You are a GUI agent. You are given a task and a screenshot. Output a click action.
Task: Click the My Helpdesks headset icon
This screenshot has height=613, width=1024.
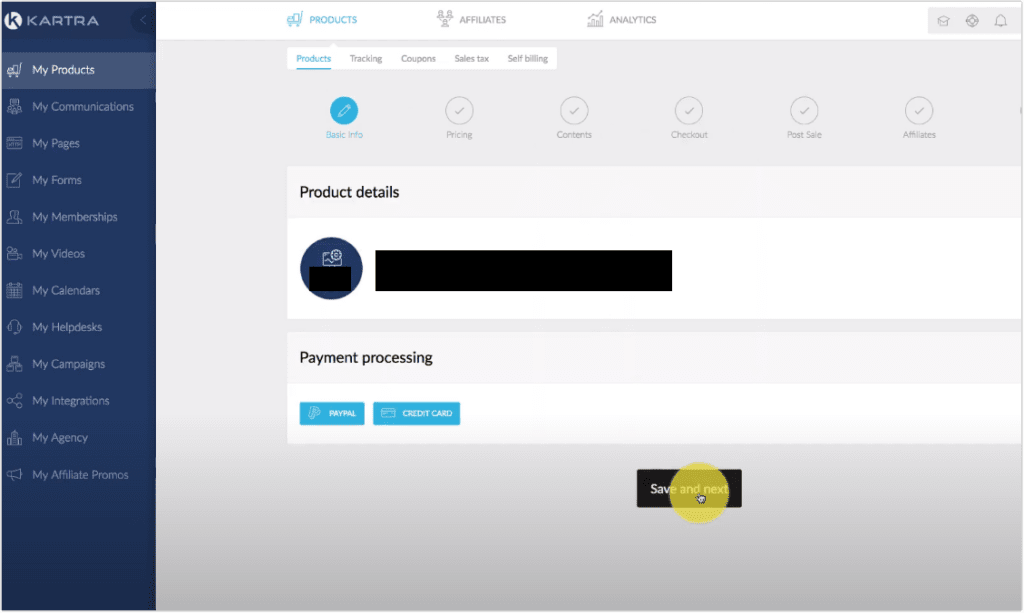point(14,327)
